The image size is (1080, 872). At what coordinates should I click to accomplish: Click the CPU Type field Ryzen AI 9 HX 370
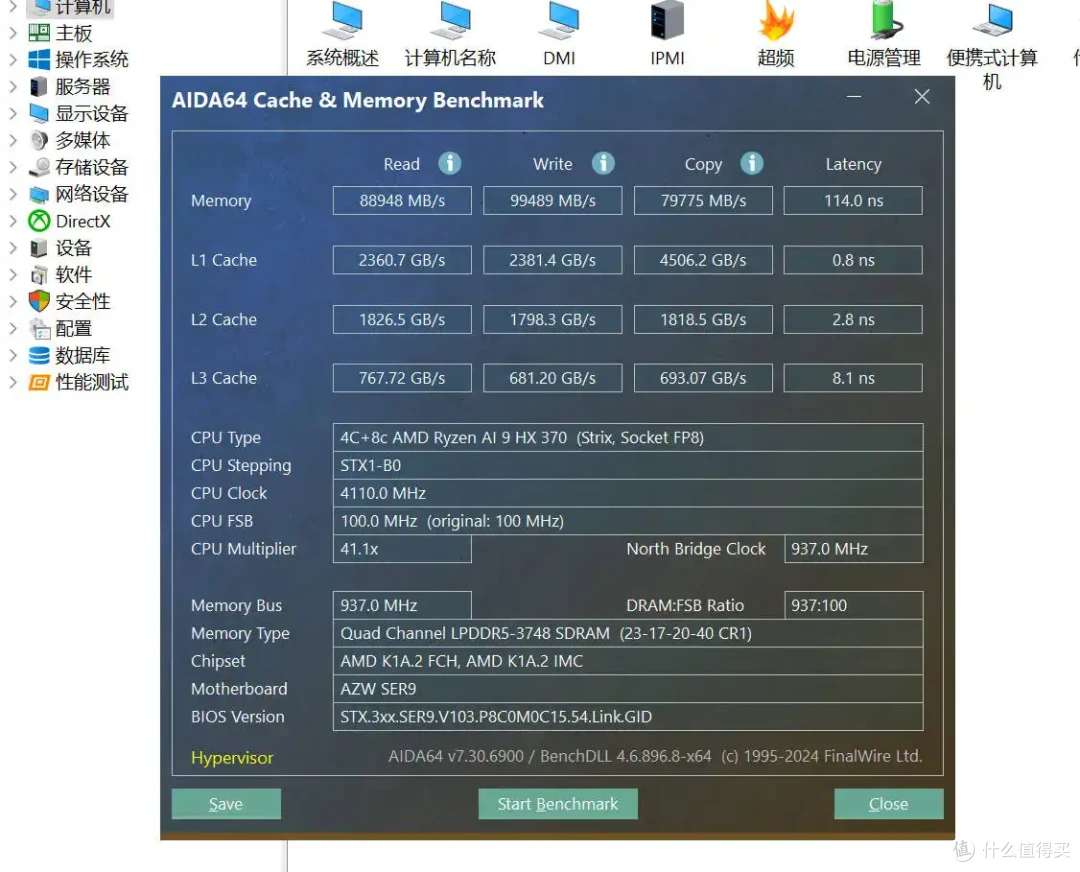click(x=628, y=437)
